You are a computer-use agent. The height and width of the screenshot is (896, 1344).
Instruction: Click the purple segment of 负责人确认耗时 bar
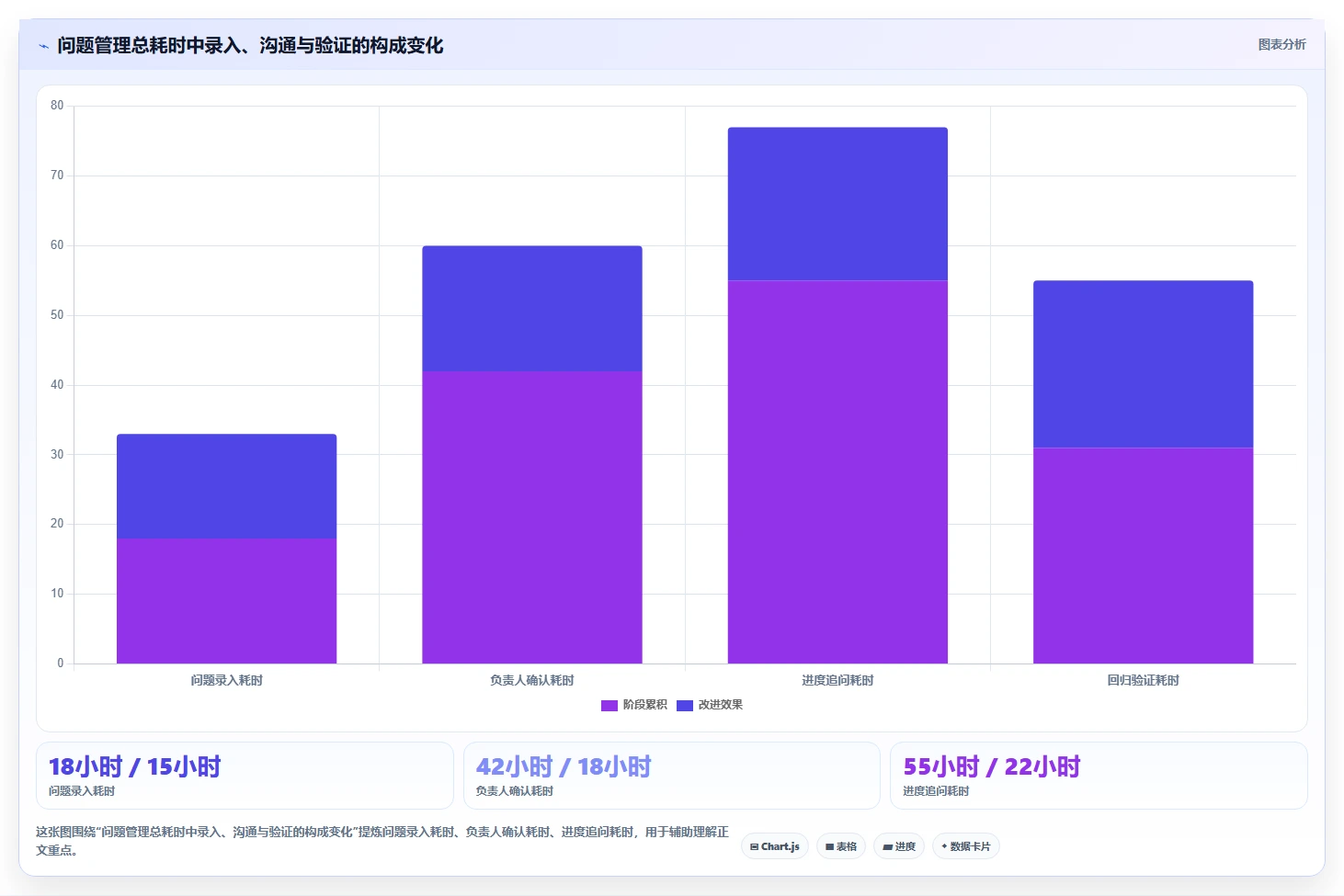click(532, 517)
